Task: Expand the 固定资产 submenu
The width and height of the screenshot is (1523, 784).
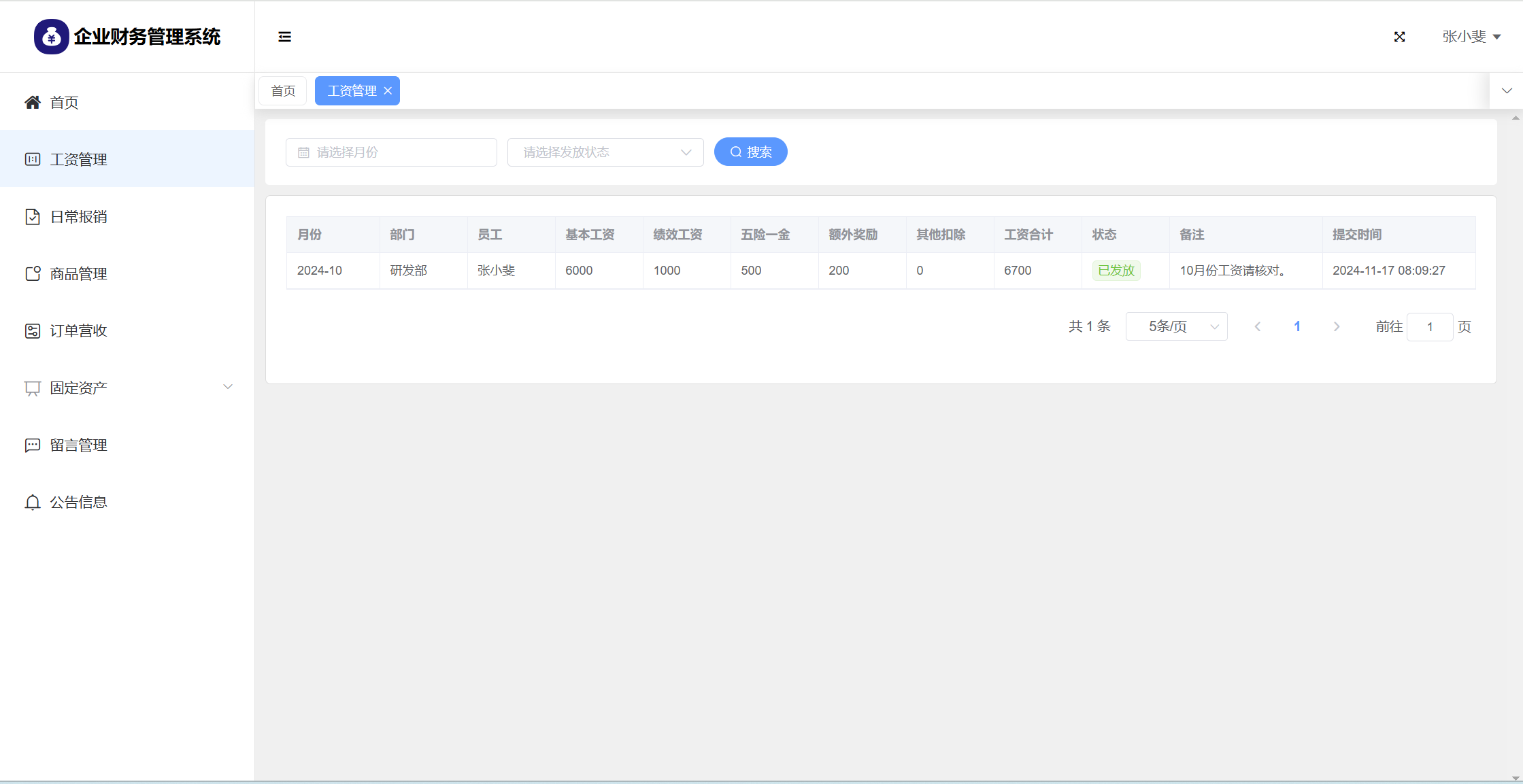Action: [228, 387]
